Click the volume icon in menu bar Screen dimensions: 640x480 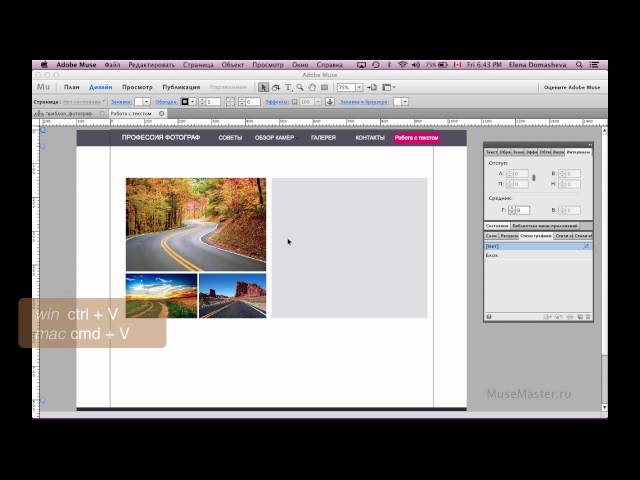pos(416,64)
